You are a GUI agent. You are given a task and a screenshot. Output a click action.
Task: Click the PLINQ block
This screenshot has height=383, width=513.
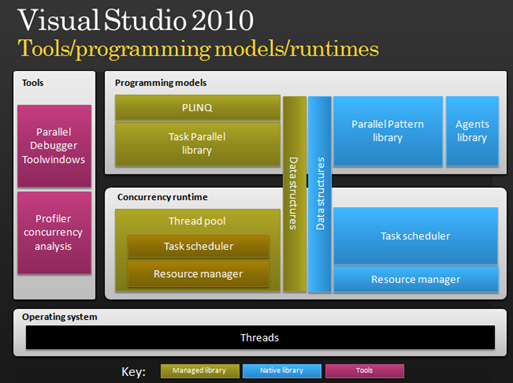198,108
